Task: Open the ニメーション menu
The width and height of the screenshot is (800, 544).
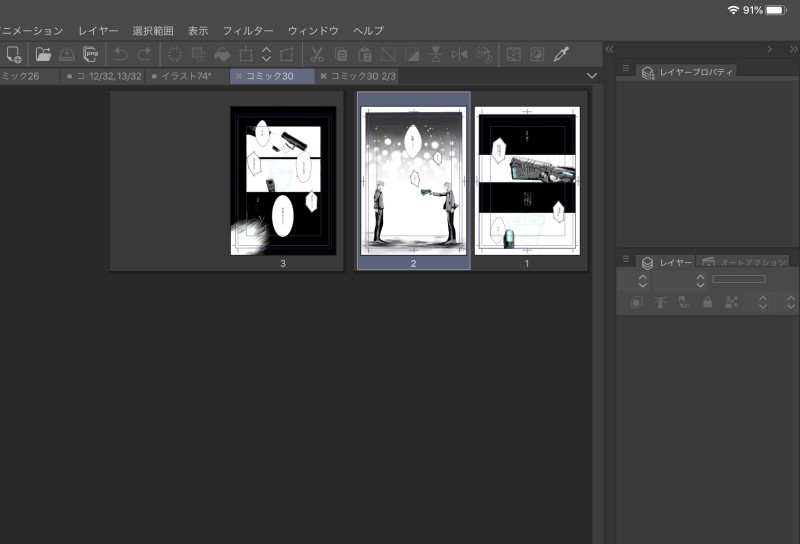Action: pyautogui.click(x=32, y=31)
